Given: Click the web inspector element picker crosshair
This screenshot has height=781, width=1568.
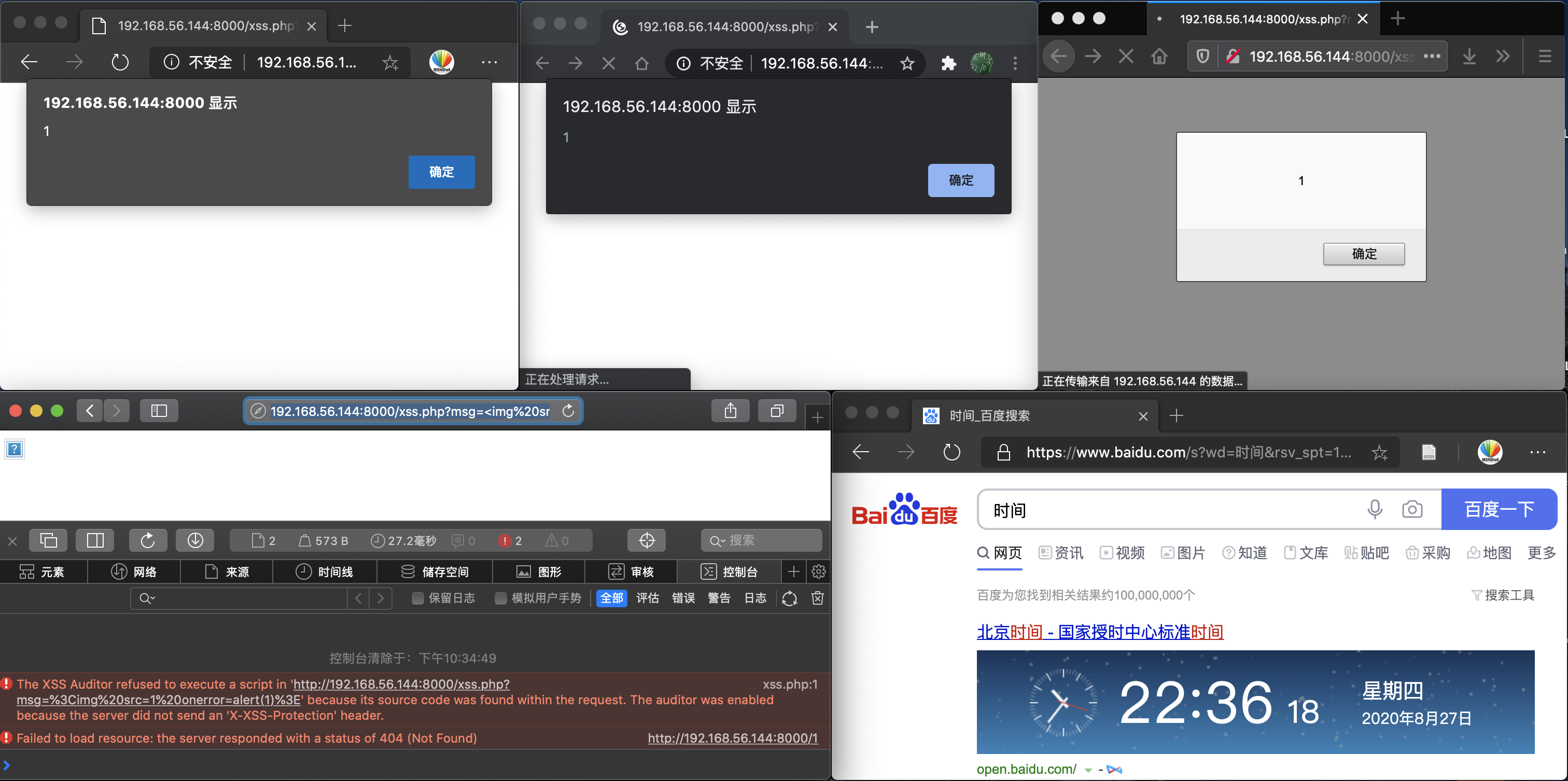Looking at the screenshot, I should 647,540.
